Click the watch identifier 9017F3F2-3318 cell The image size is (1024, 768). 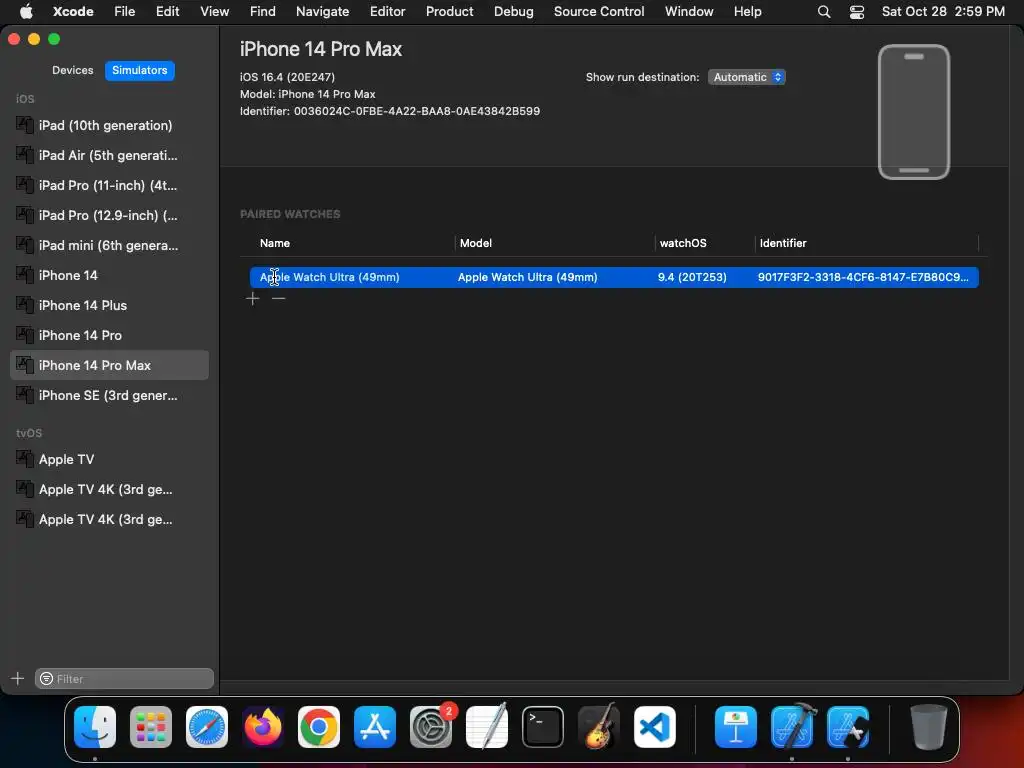click(863, 277)
